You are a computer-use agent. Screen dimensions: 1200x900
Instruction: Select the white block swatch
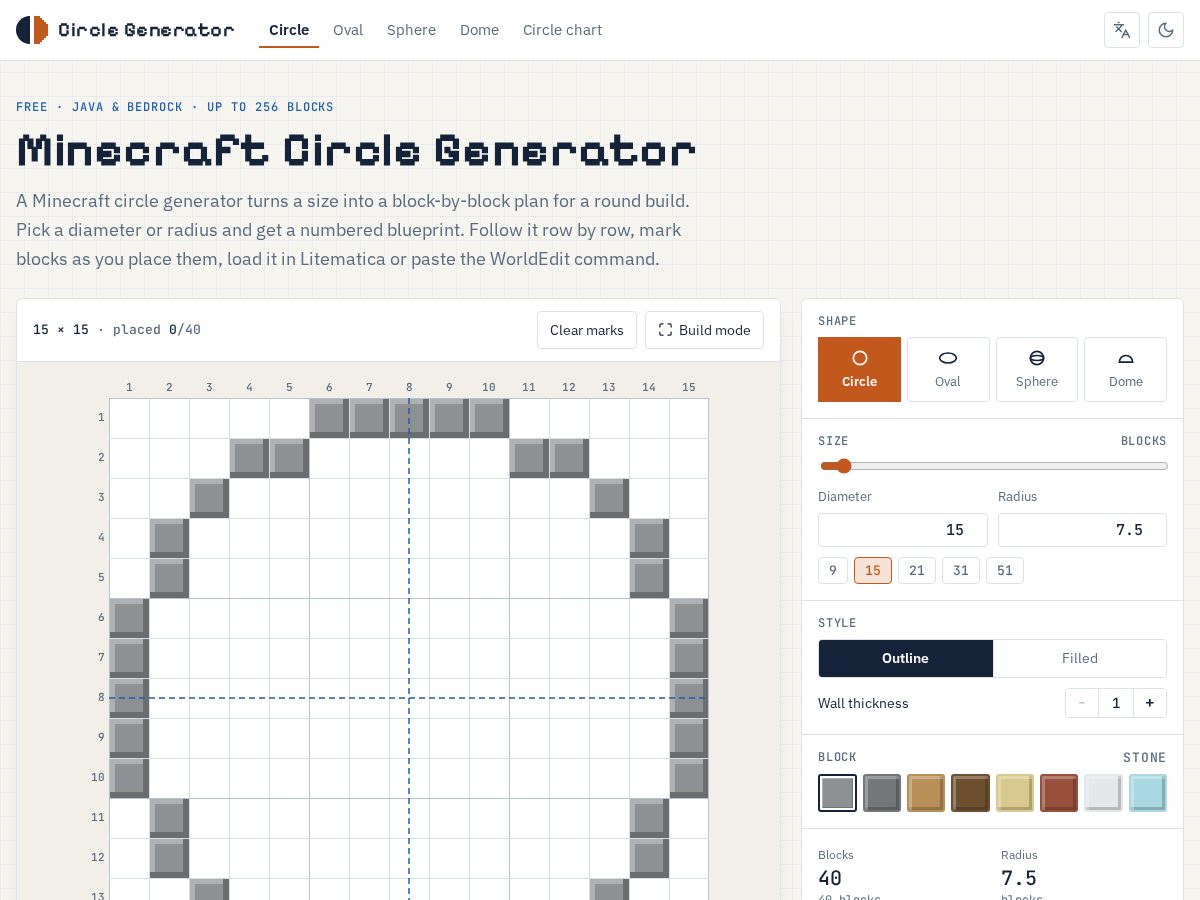pos(1104,793)
